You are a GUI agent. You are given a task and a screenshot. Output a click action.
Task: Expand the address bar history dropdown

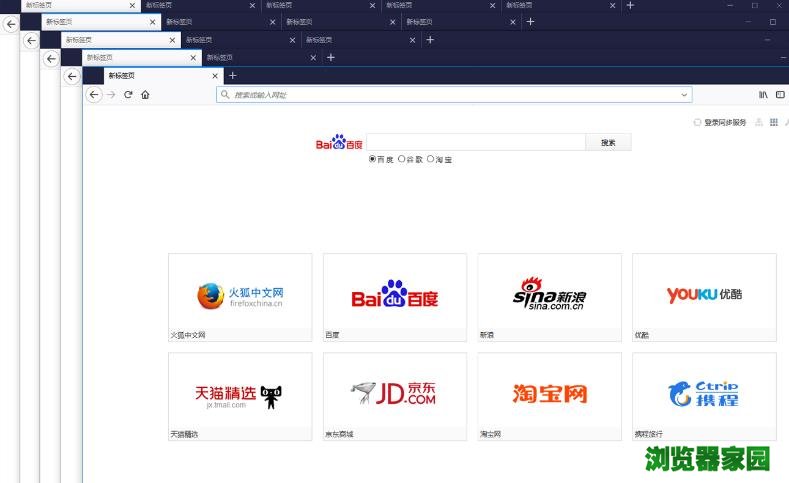[x=684, y=95]
